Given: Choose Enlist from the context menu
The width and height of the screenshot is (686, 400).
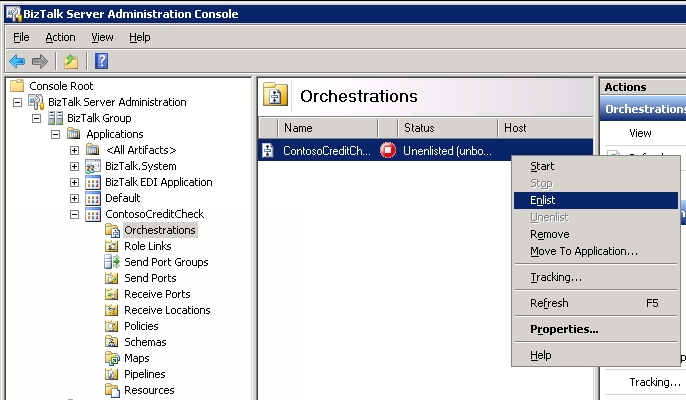Looking at the screenshot, I should (x=543, y=200).
